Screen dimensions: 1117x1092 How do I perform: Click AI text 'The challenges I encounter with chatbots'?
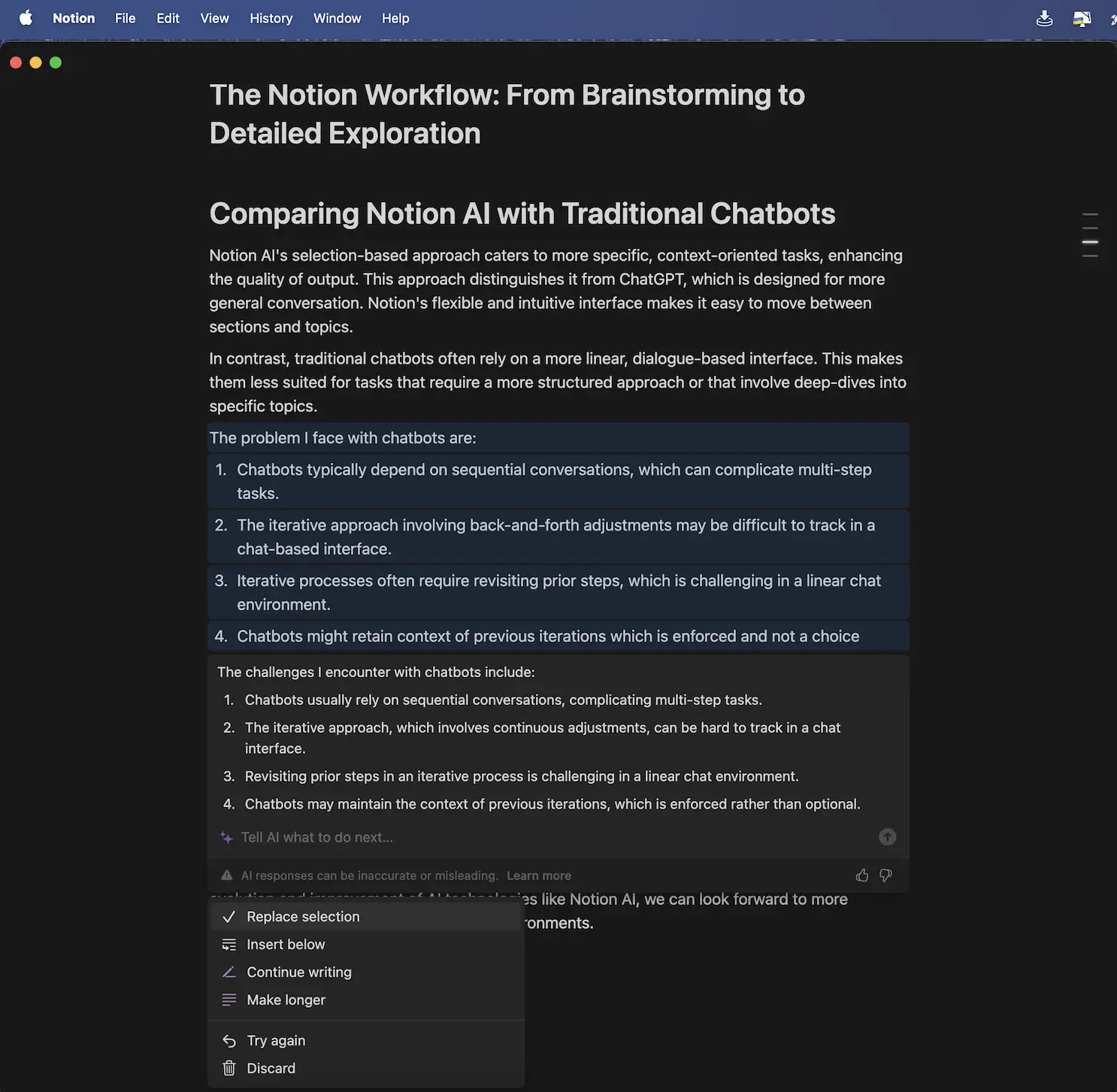[376, 673]
